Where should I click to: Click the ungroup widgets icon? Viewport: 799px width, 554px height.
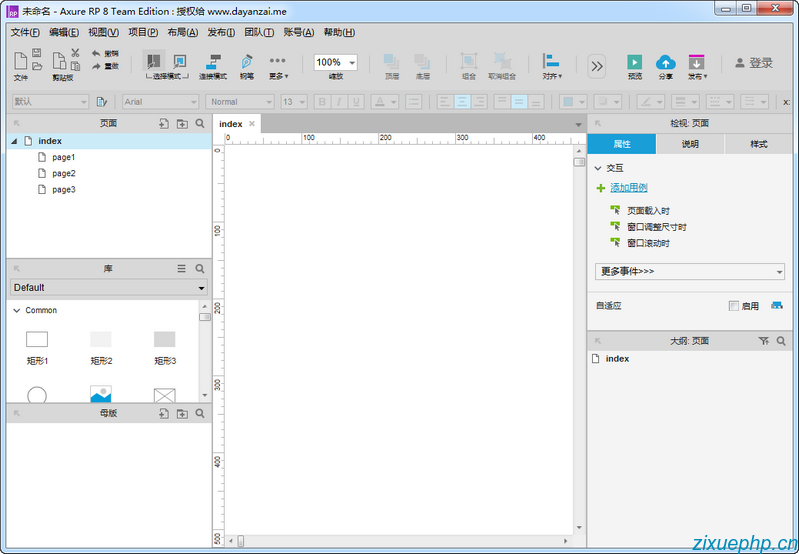502,61
